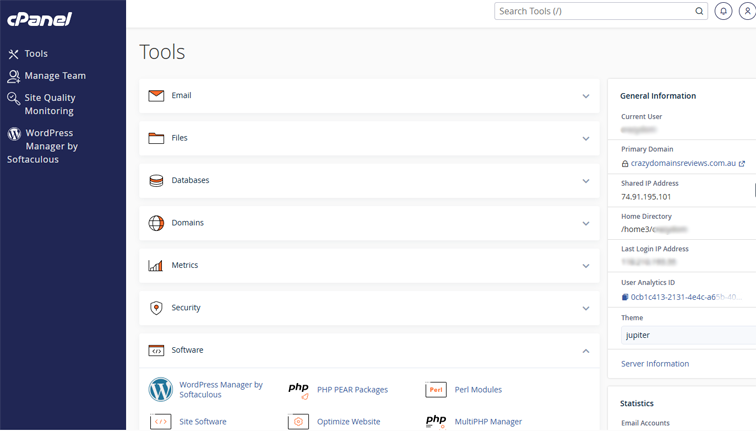Click the large WordPress Manager logo icon
The width and height of the screenshot is (756, 431).
point(161,390)
